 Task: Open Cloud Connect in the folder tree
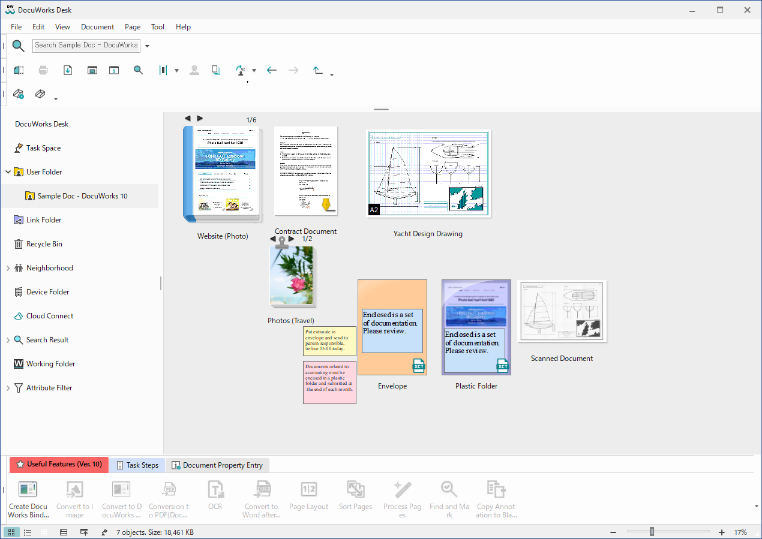click(48, 316)
